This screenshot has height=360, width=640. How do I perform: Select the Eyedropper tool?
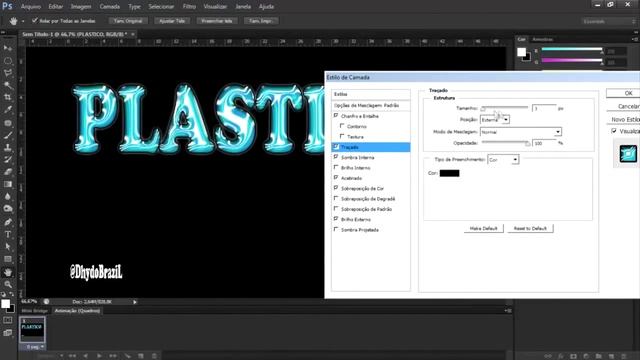(8, 110)
